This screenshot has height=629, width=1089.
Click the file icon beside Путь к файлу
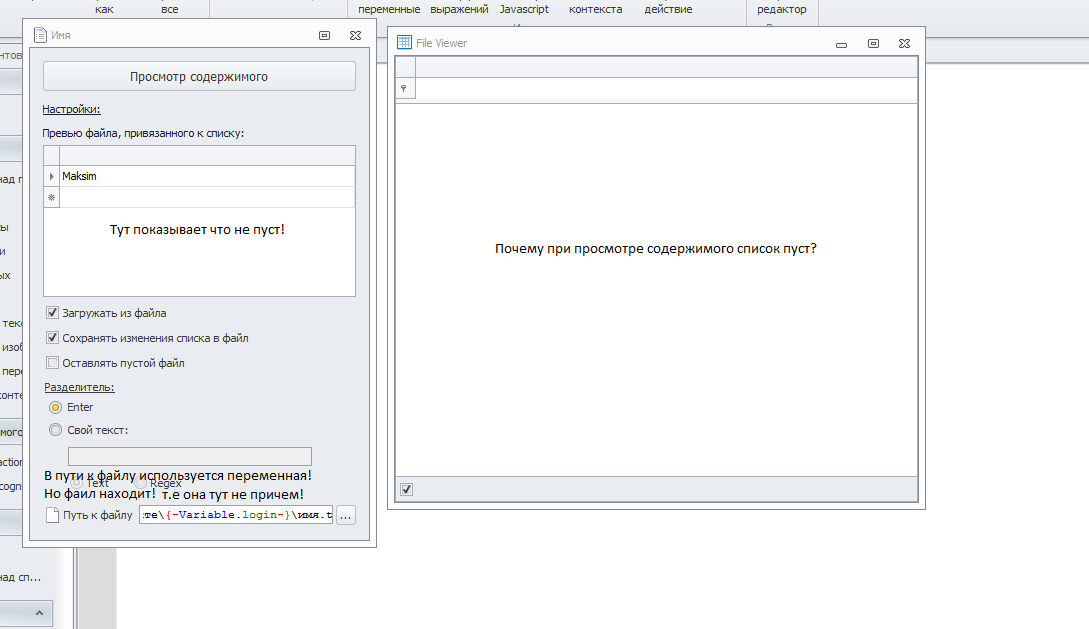pos(52,516)
